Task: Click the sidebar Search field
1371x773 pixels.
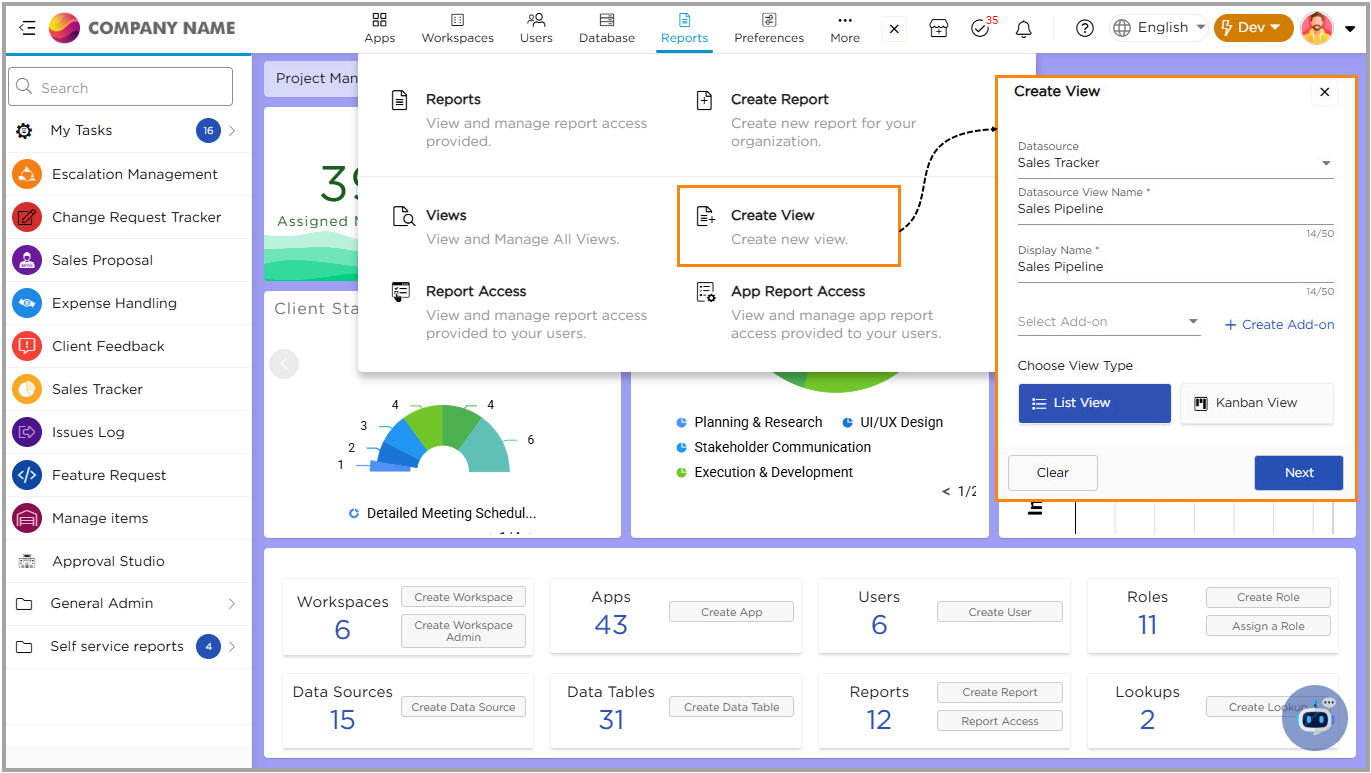Action: pyautogui.click(x=121, y=88)
